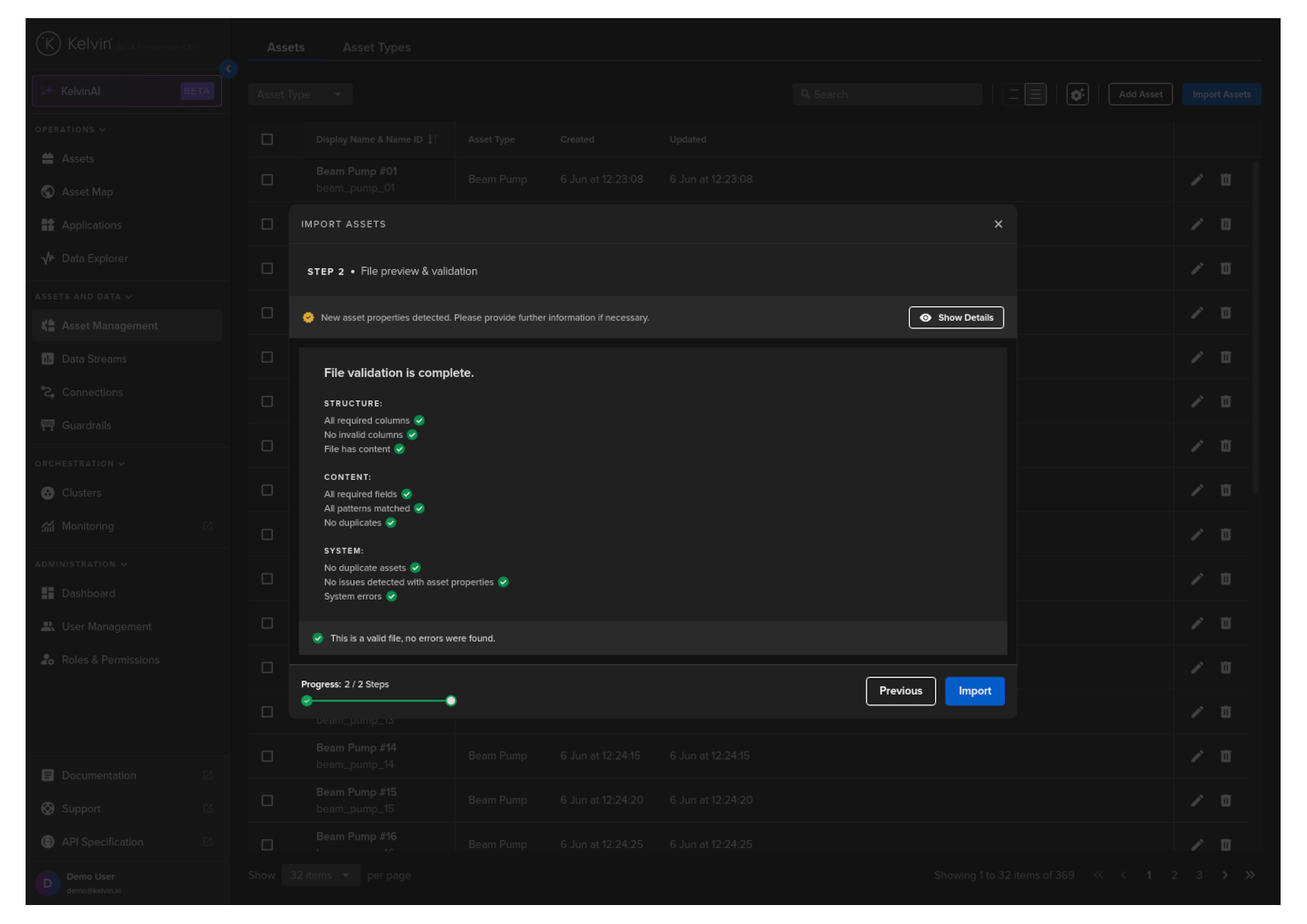Open table column settings gear icon
1307x924 pixels.
coord(1077,95)
